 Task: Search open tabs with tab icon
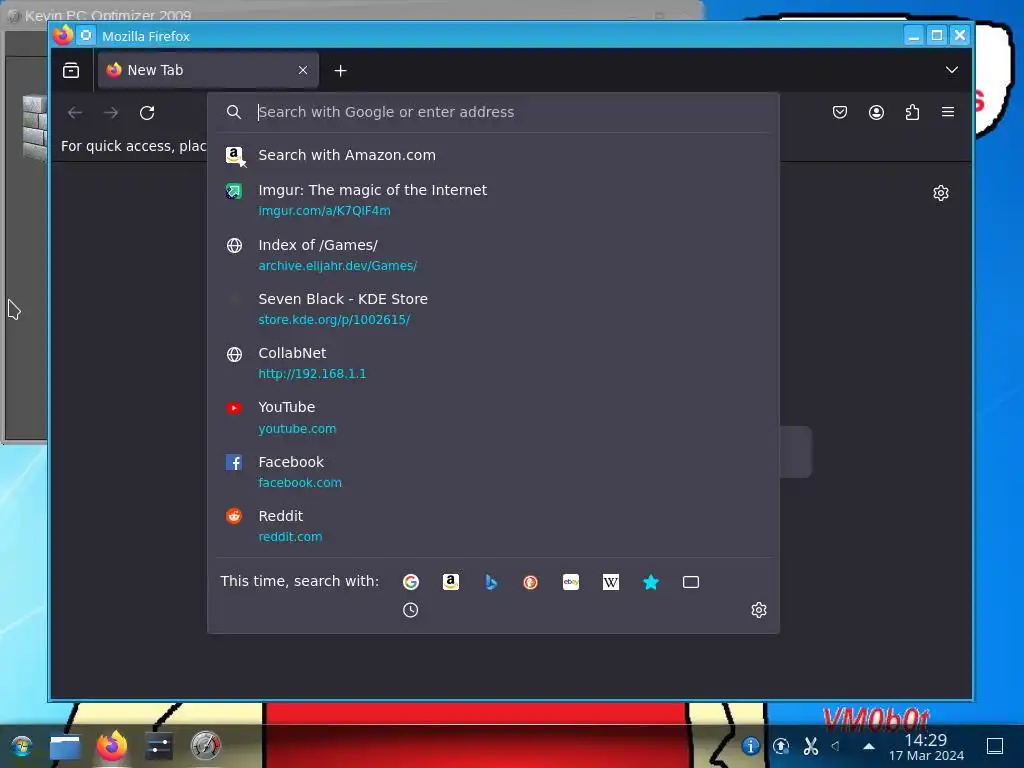click(x=691, y=582)
